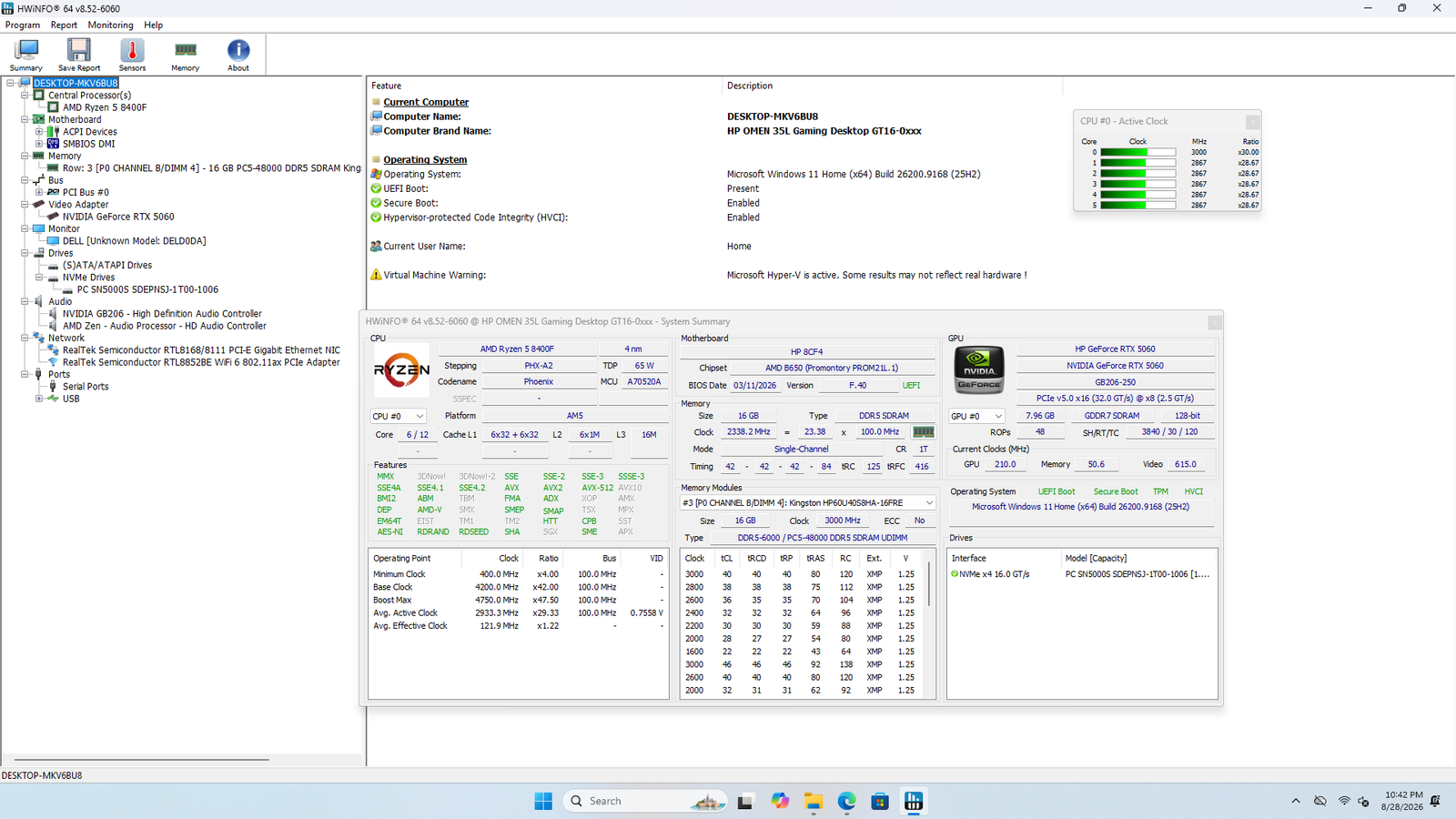Click the NVIDIA GeForce logo in System Summary
1456x819 pixels.
[979, 370]
